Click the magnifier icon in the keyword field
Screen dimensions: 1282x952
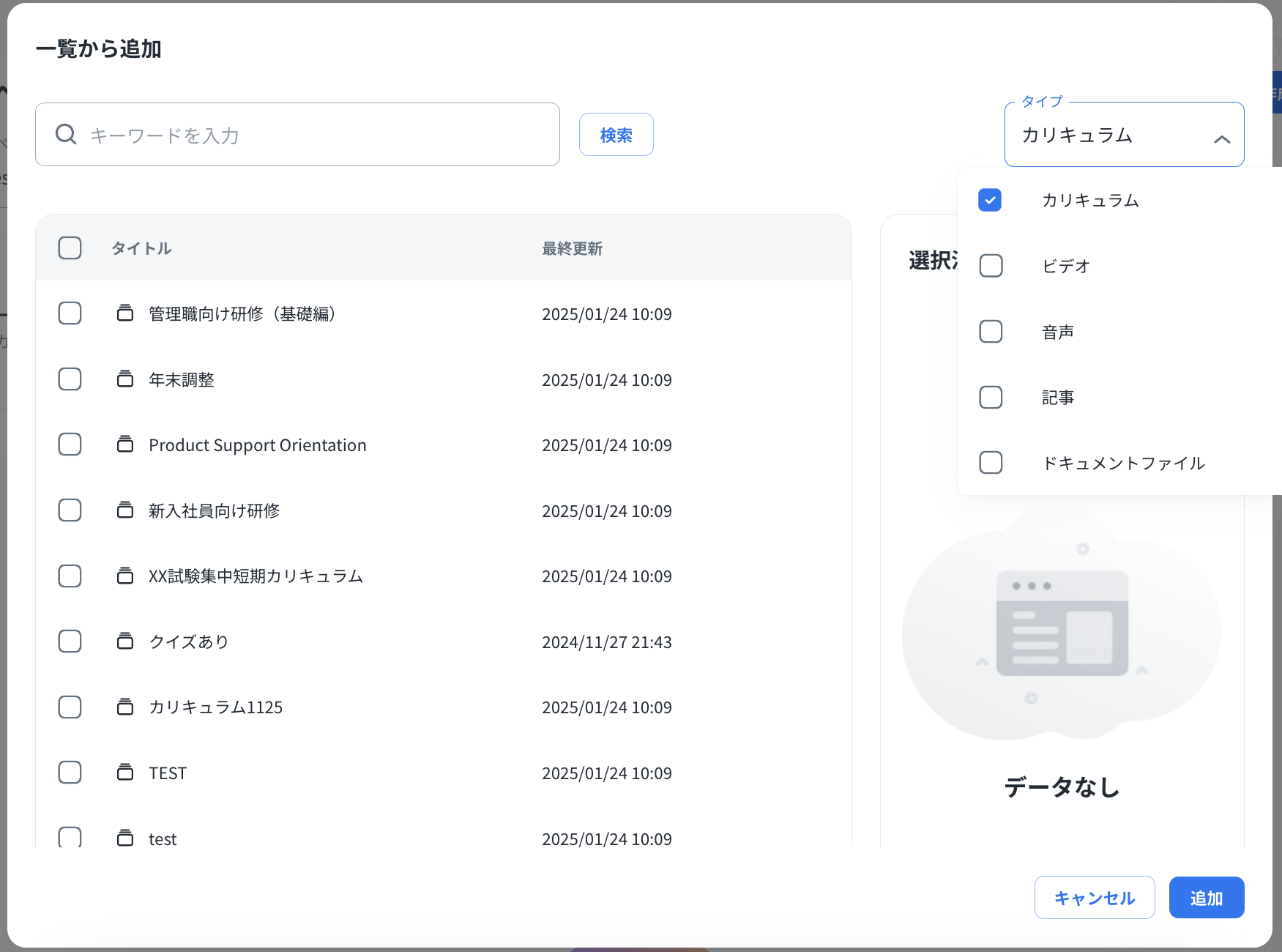[66, 134]
